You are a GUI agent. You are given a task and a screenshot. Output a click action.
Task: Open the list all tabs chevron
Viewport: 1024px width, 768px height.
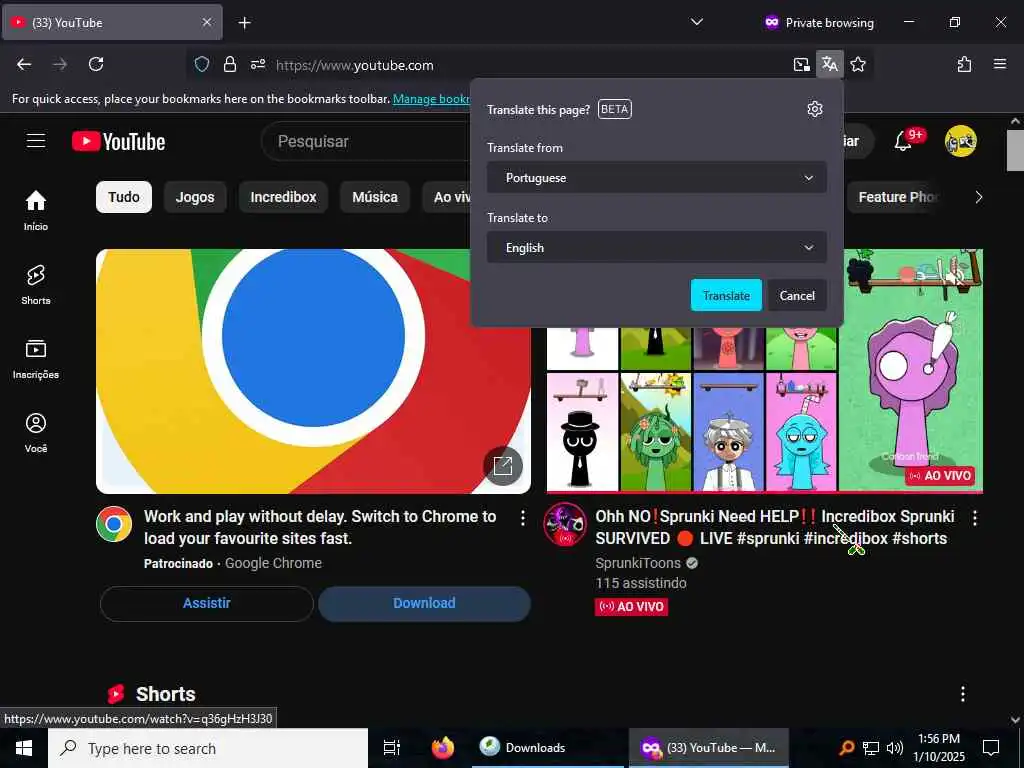point(697,22)
